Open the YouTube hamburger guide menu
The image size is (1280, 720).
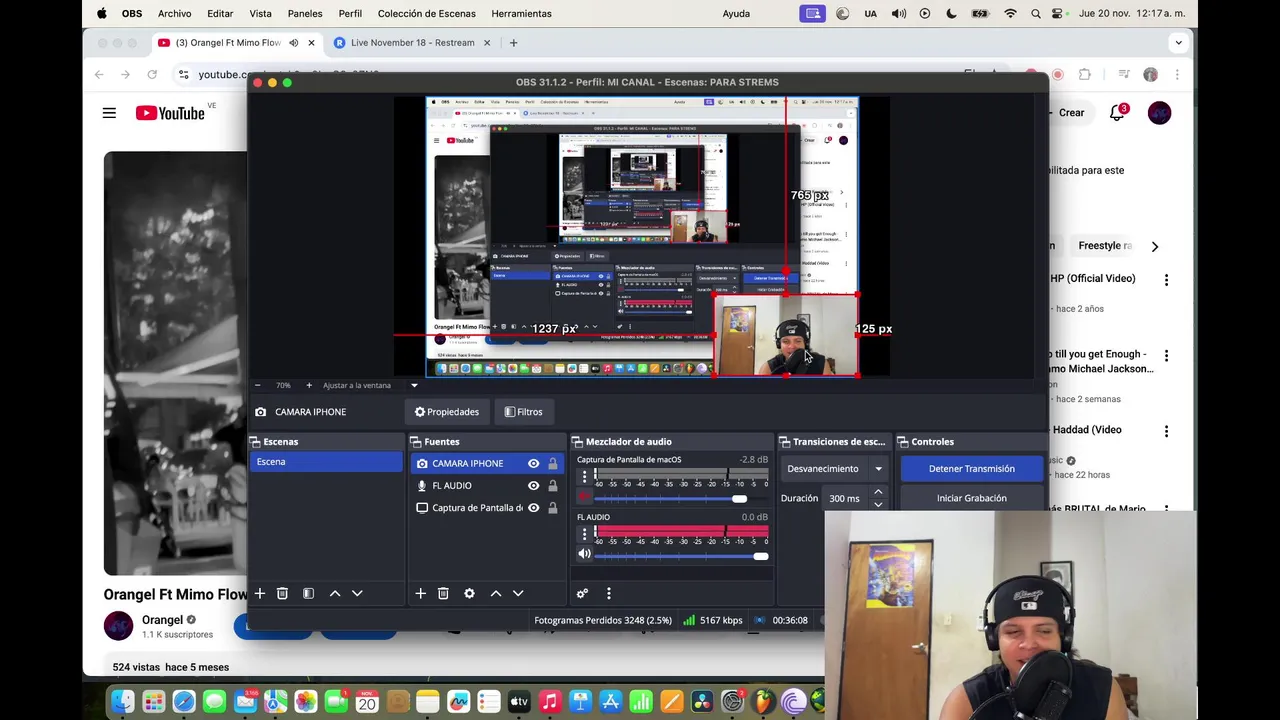(109, 113)
